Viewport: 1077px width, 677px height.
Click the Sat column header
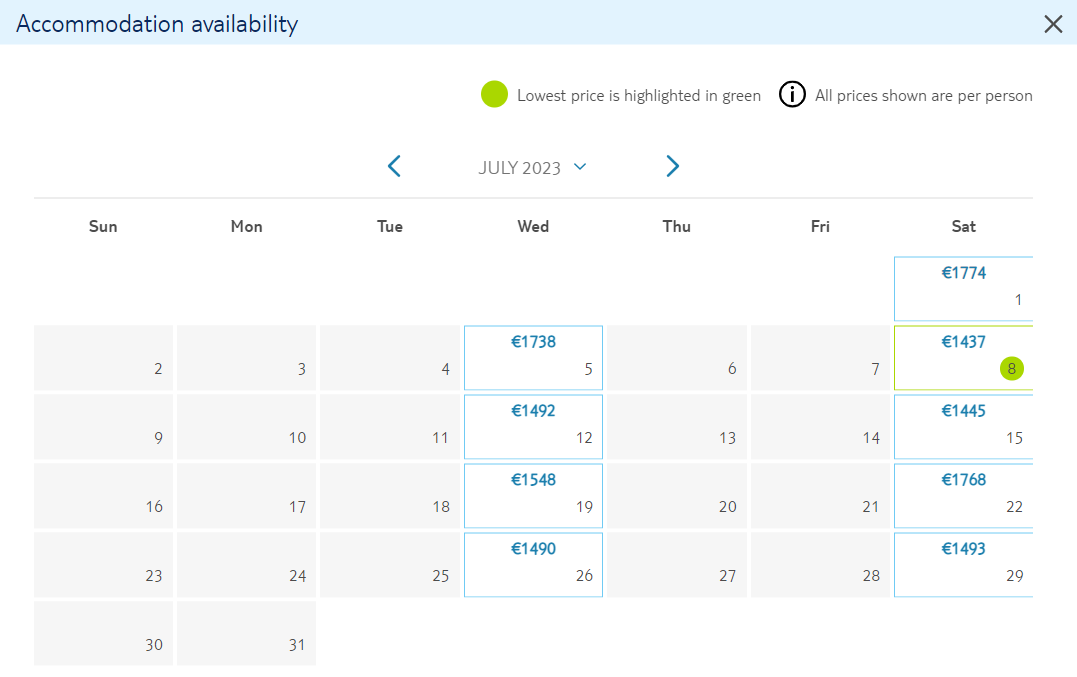[963, 227]
